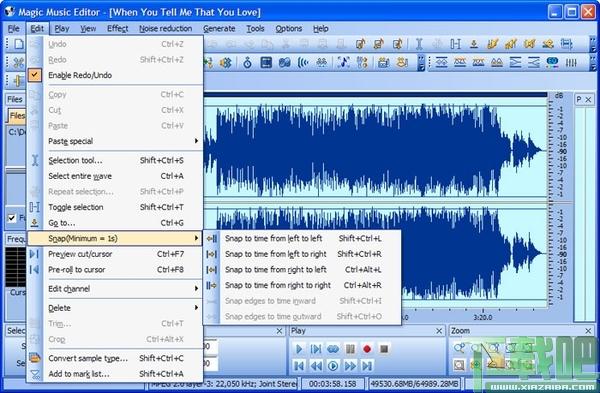Open the overflow chevron at the filter toolbar's right end
Screen dimensions: 600x393
click(593, 63)
